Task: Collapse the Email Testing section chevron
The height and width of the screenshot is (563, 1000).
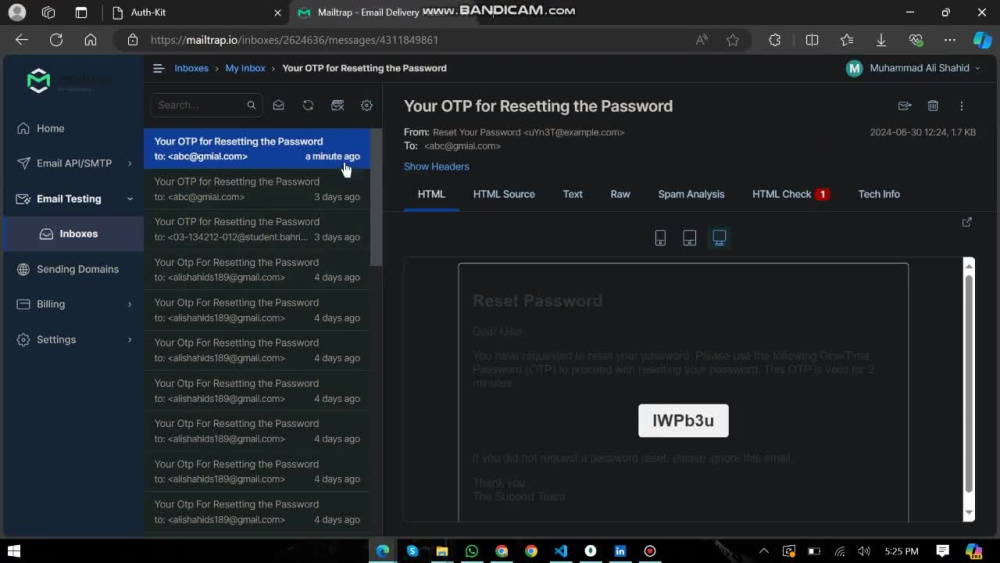Action: click(x=130, y=199)
